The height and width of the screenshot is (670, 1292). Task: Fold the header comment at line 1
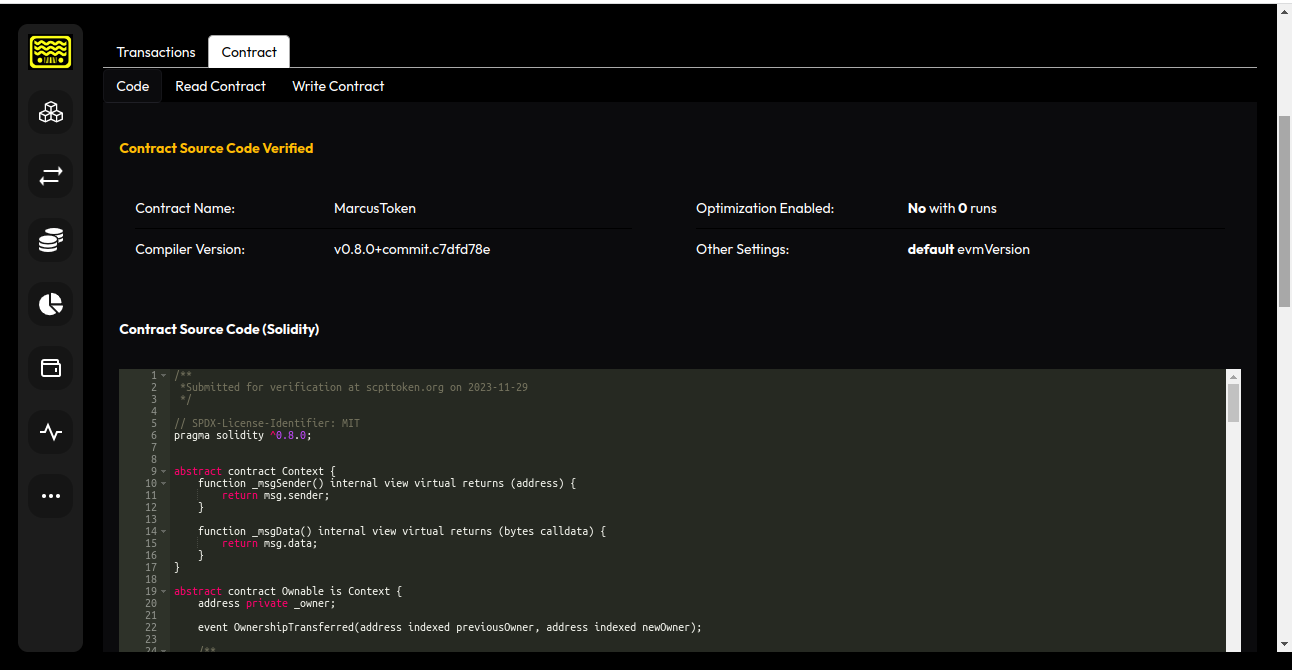point(164,376)
